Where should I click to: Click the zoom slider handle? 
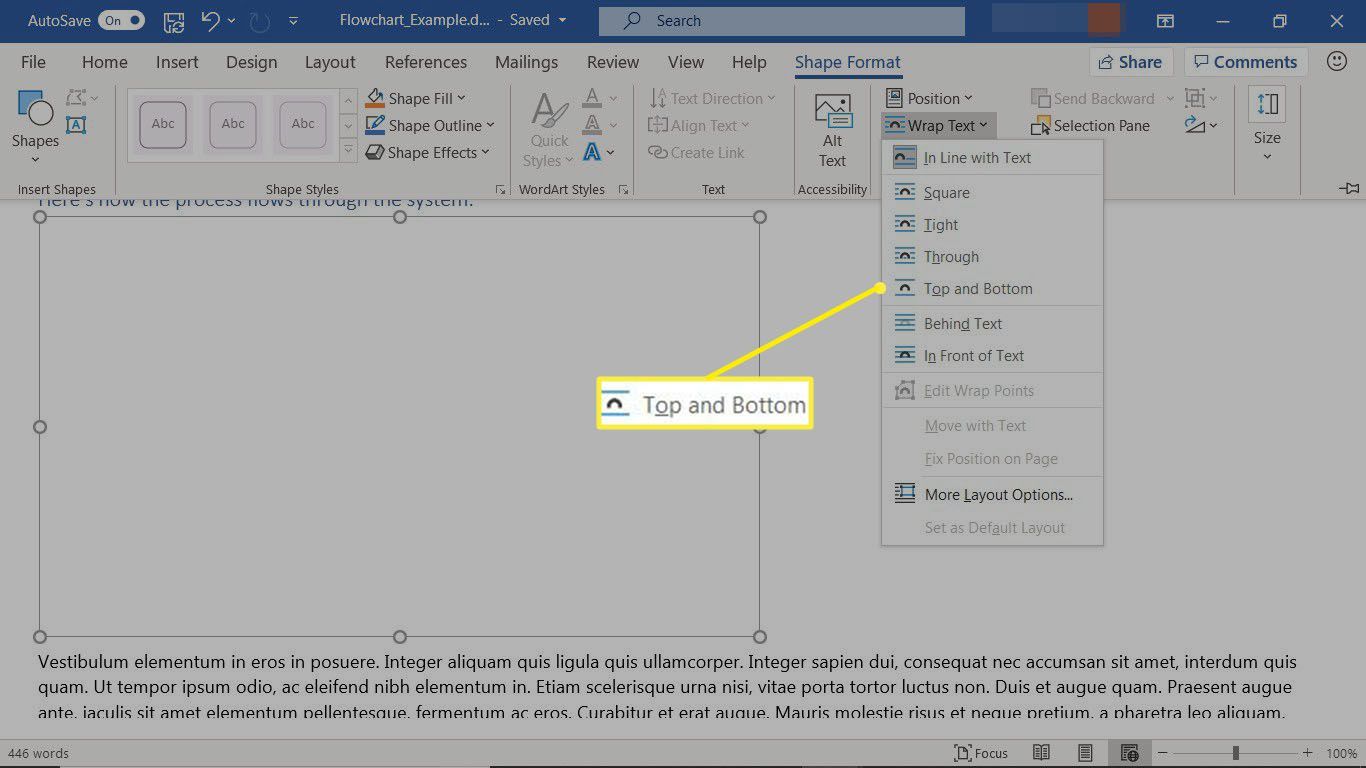pyautogui.click(x=1237, y=753)
